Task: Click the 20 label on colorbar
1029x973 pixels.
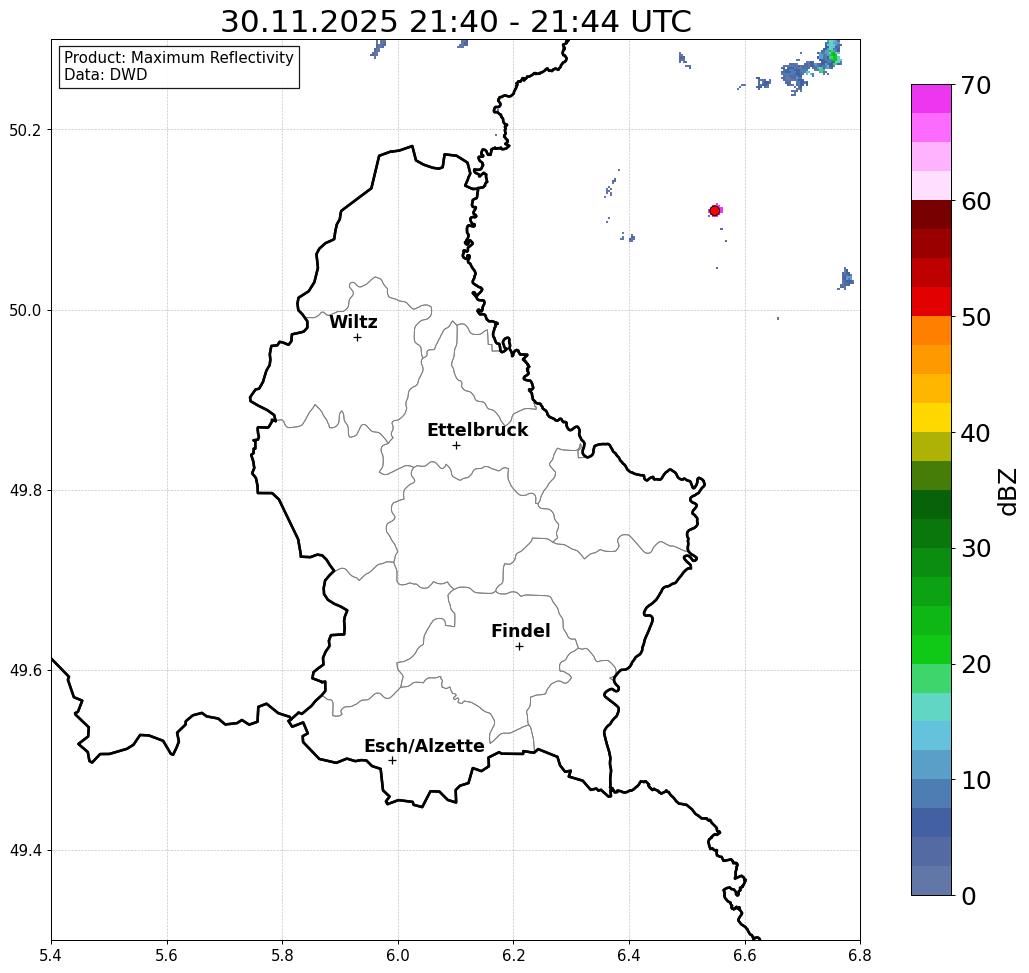Action: click(x=976, y=665)
